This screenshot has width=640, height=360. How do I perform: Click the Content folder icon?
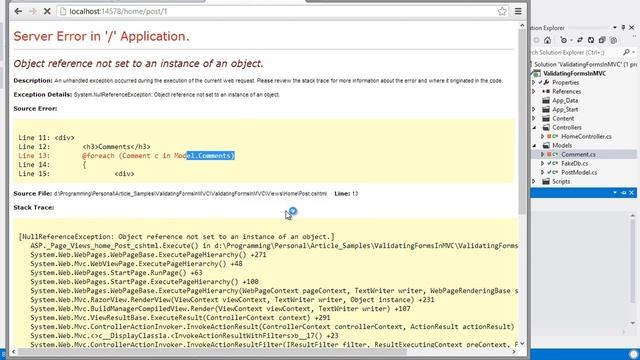[546, 118]
